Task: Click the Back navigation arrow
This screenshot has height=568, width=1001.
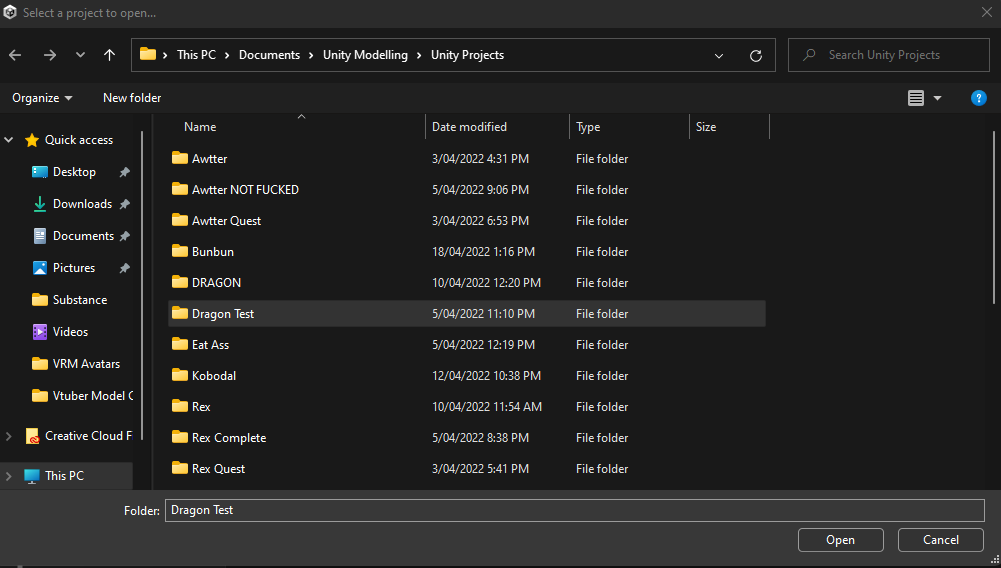Action: click(x=15, y=55)
